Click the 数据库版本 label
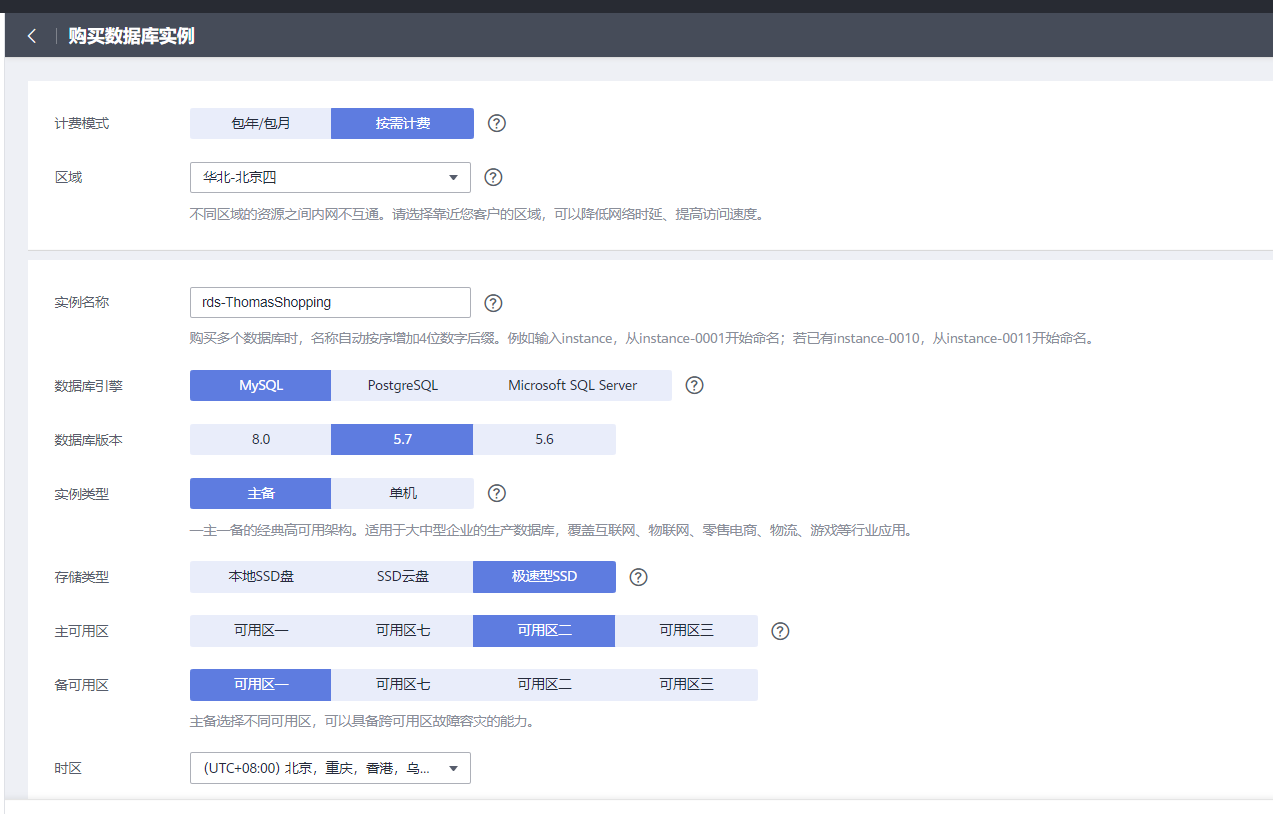1273x814 pixels. point(89,440)
